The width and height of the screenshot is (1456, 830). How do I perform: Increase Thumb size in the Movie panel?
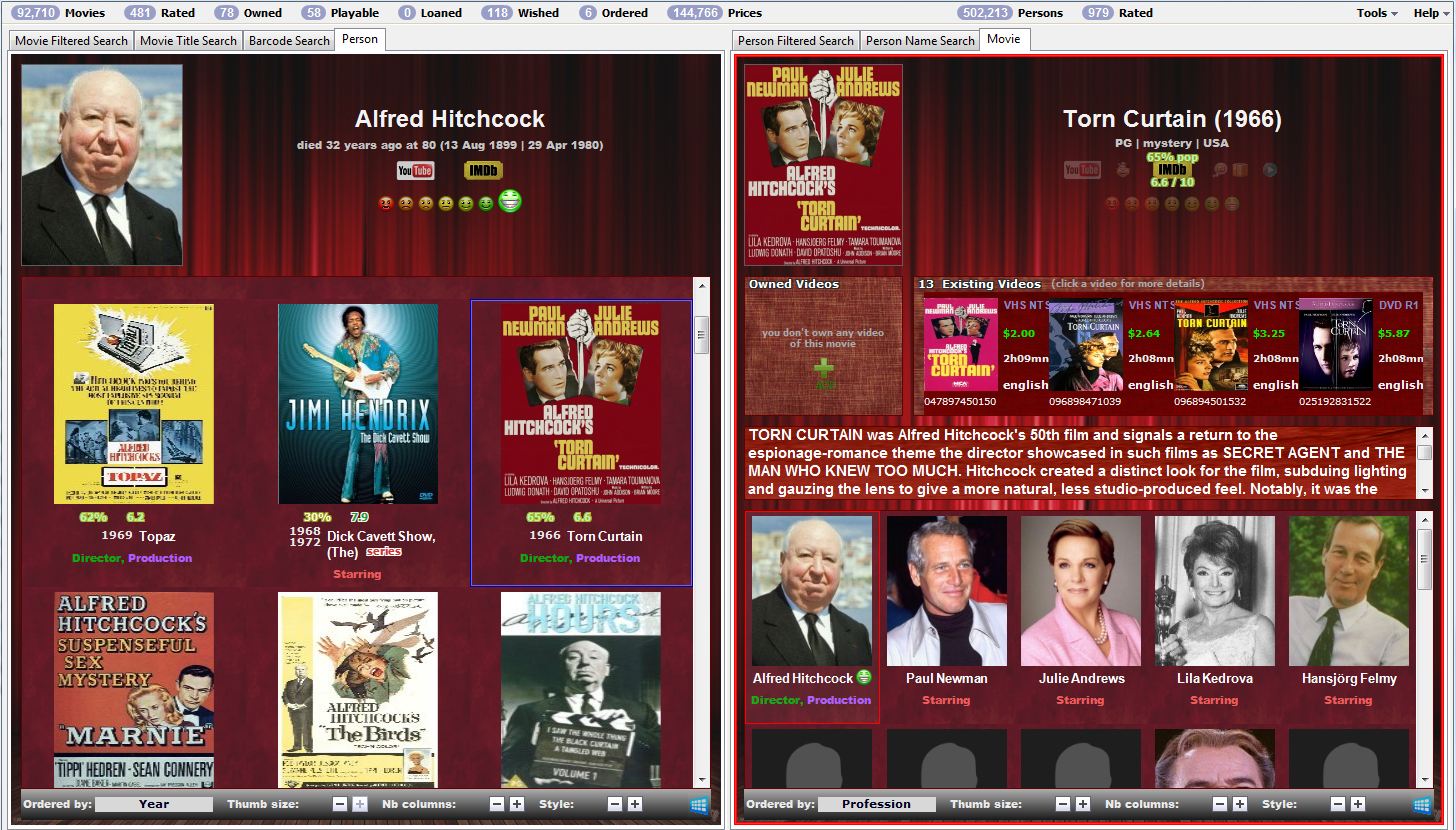tap(1083, 804)
